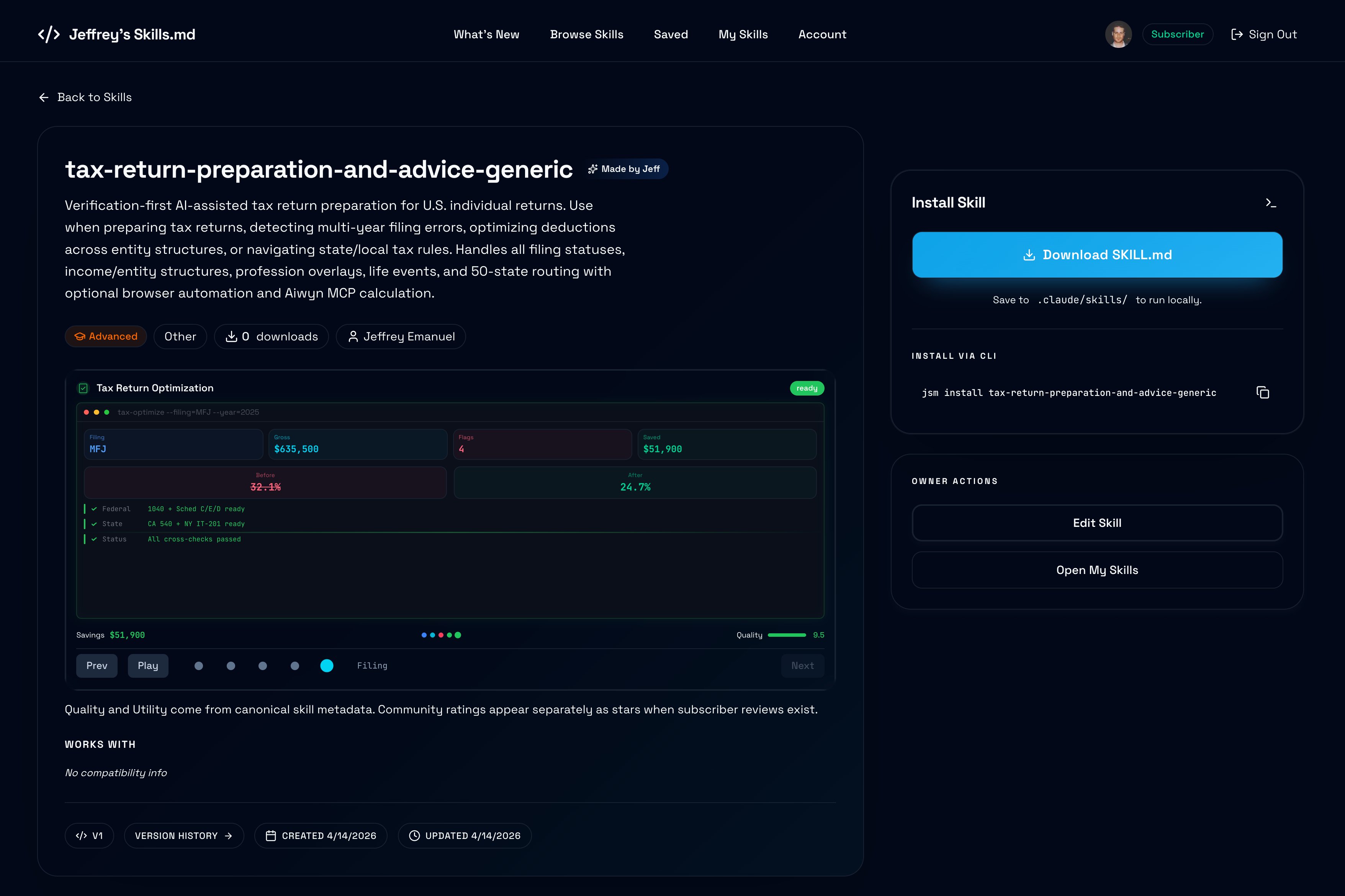Open the Browse Skills menu item
This screenshot has height=896, width=1345.
(586, 34)
